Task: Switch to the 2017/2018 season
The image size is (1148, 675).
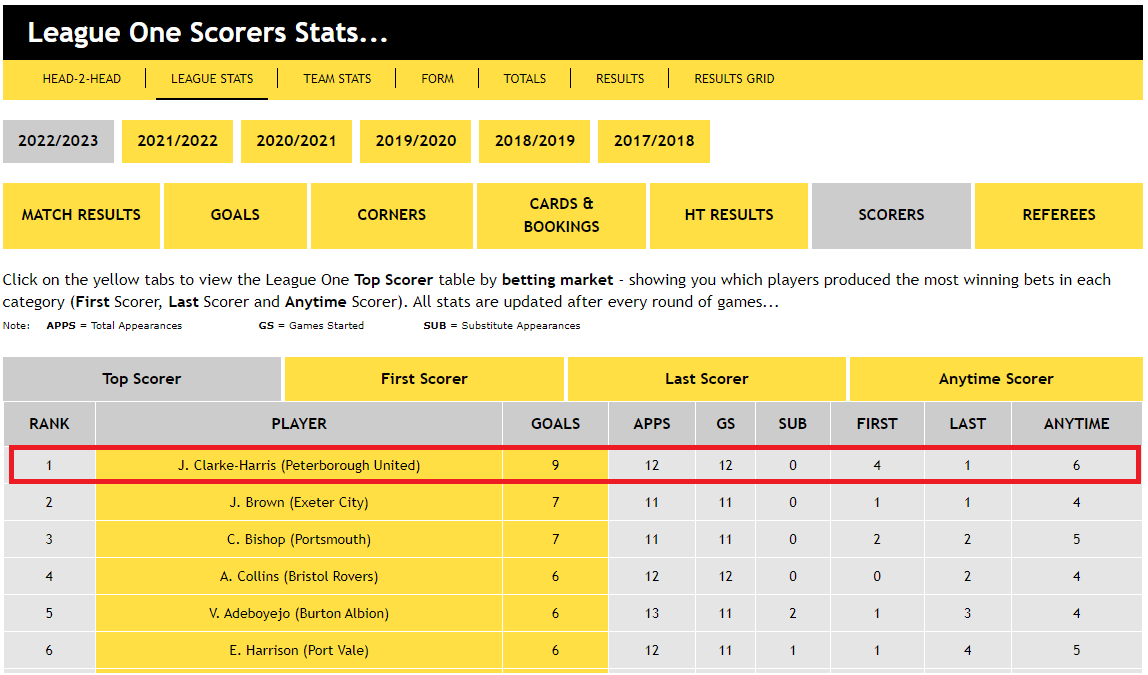Action: point(654,141)
